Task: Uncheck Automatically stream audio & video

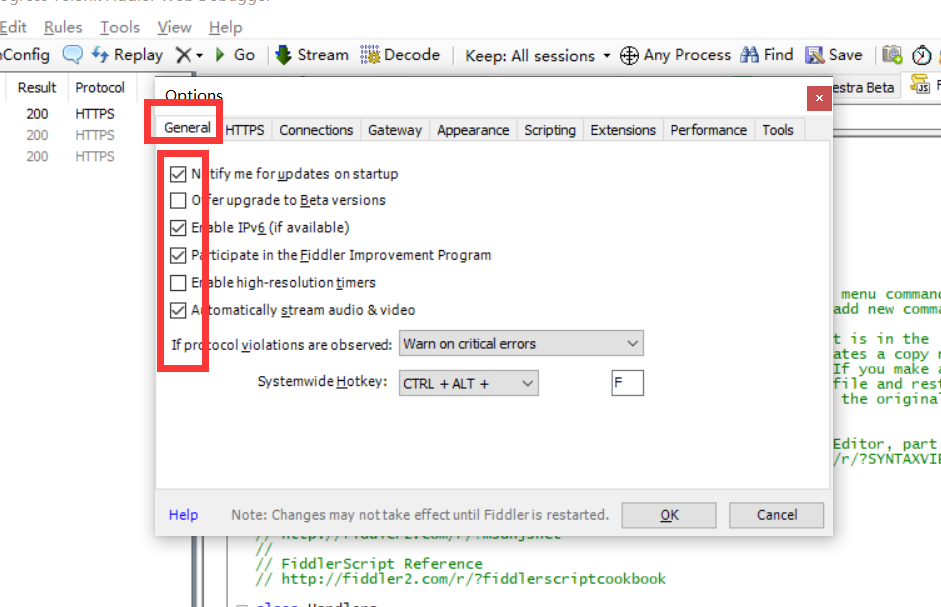Action: click(178, 310)
